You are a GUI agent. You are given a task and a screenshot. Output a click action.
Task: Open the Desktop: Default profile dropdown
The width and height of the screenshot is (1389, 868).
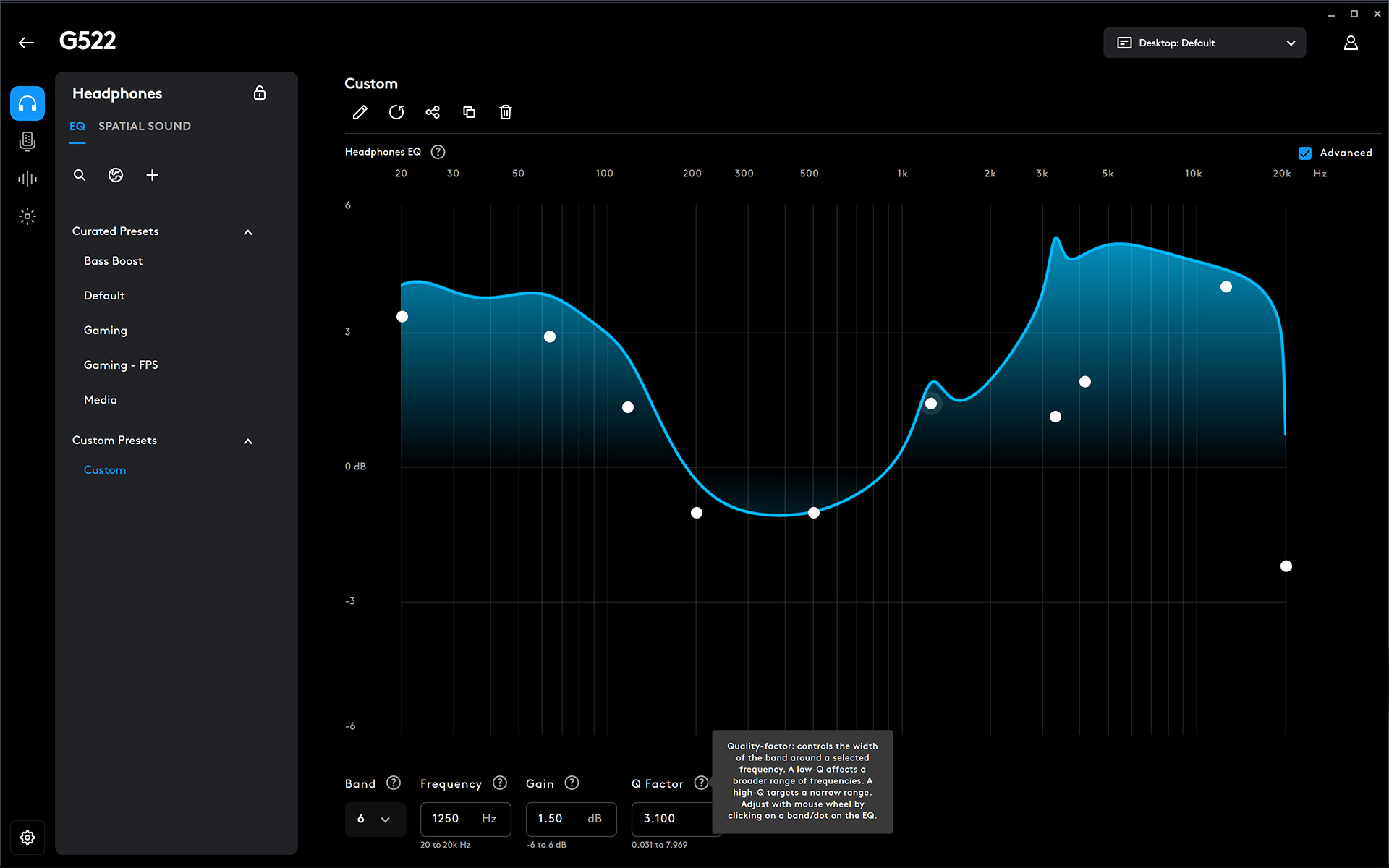click(x=1205, y=43)
